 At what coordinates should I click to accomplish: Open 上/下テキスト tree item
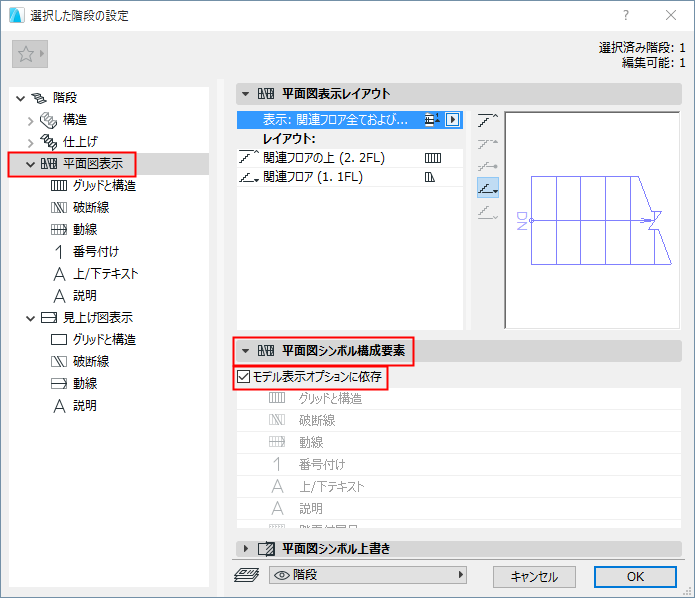tap(105, 274)
